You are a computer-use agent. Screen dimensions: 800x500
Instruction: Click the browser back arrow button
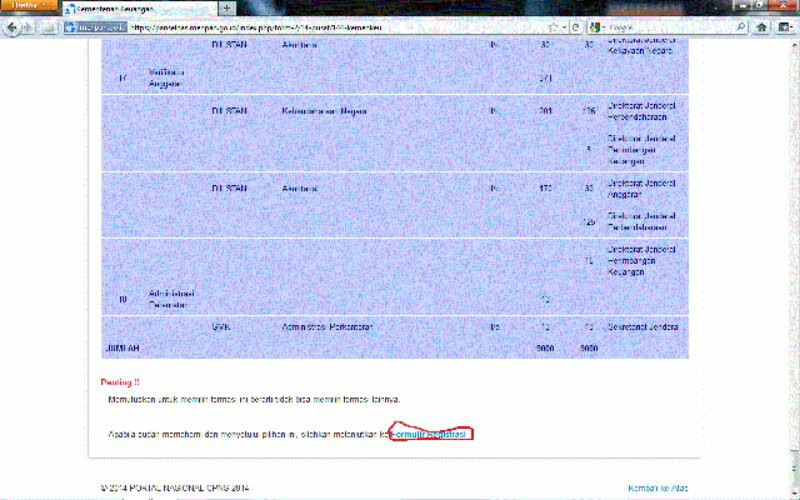(14, 27)
